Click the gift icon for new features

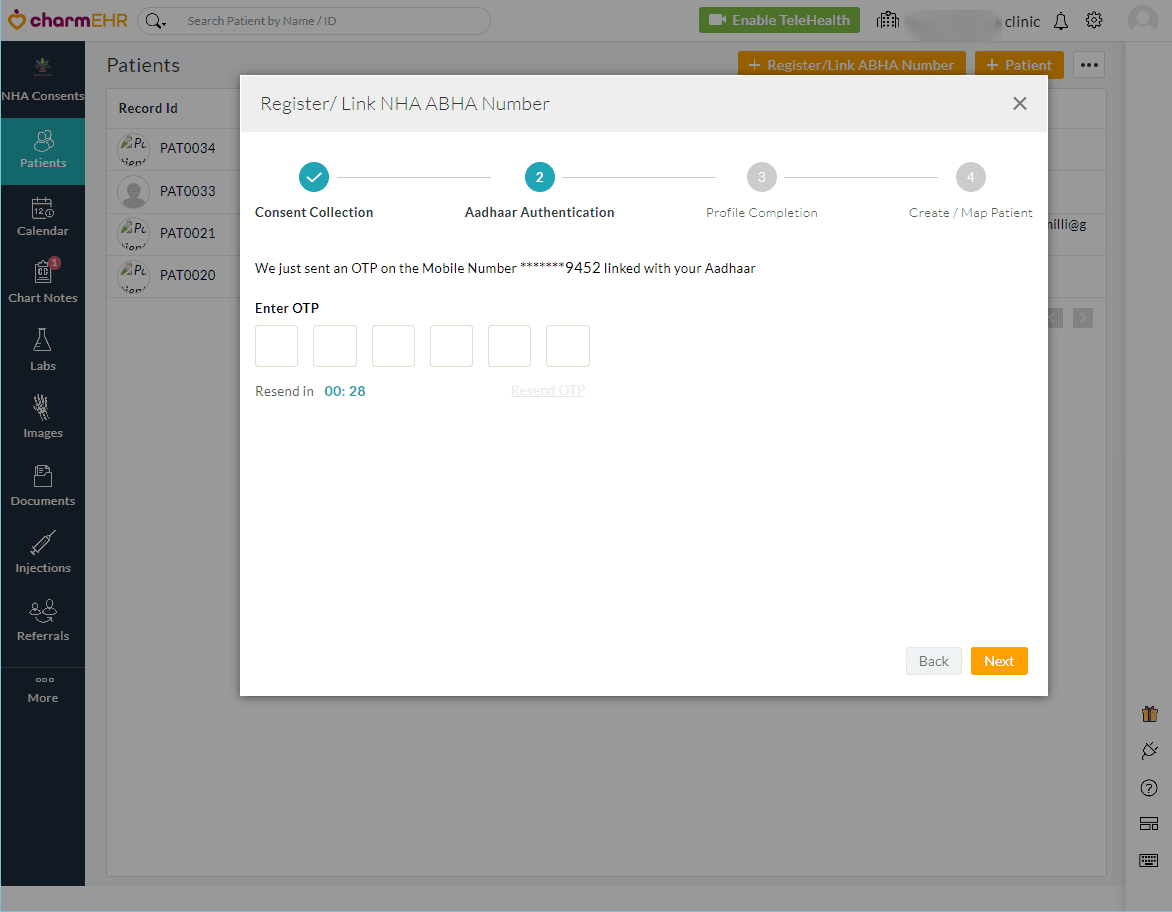point(1148,713)
